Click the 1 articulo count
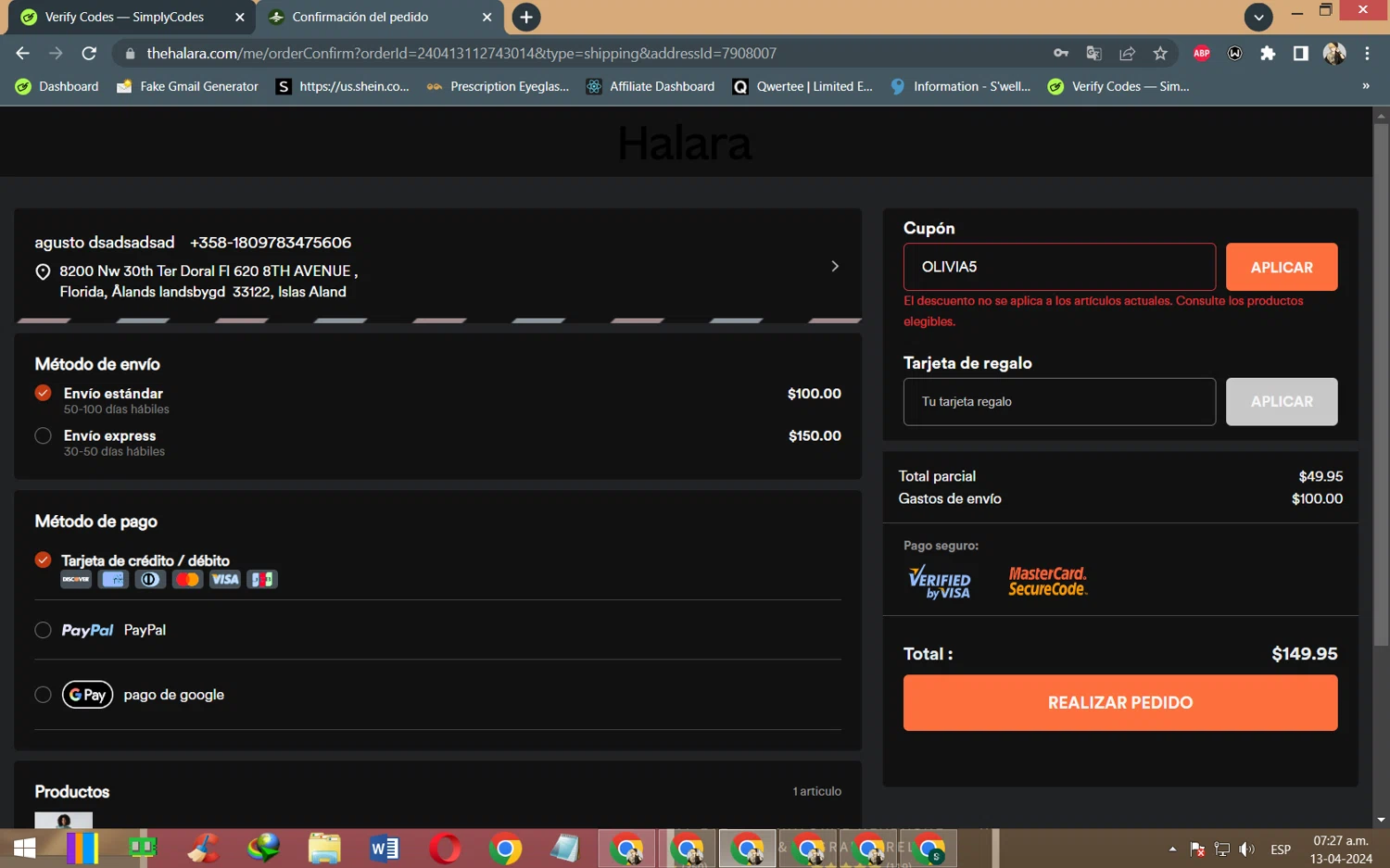 (x=816, y=791)
